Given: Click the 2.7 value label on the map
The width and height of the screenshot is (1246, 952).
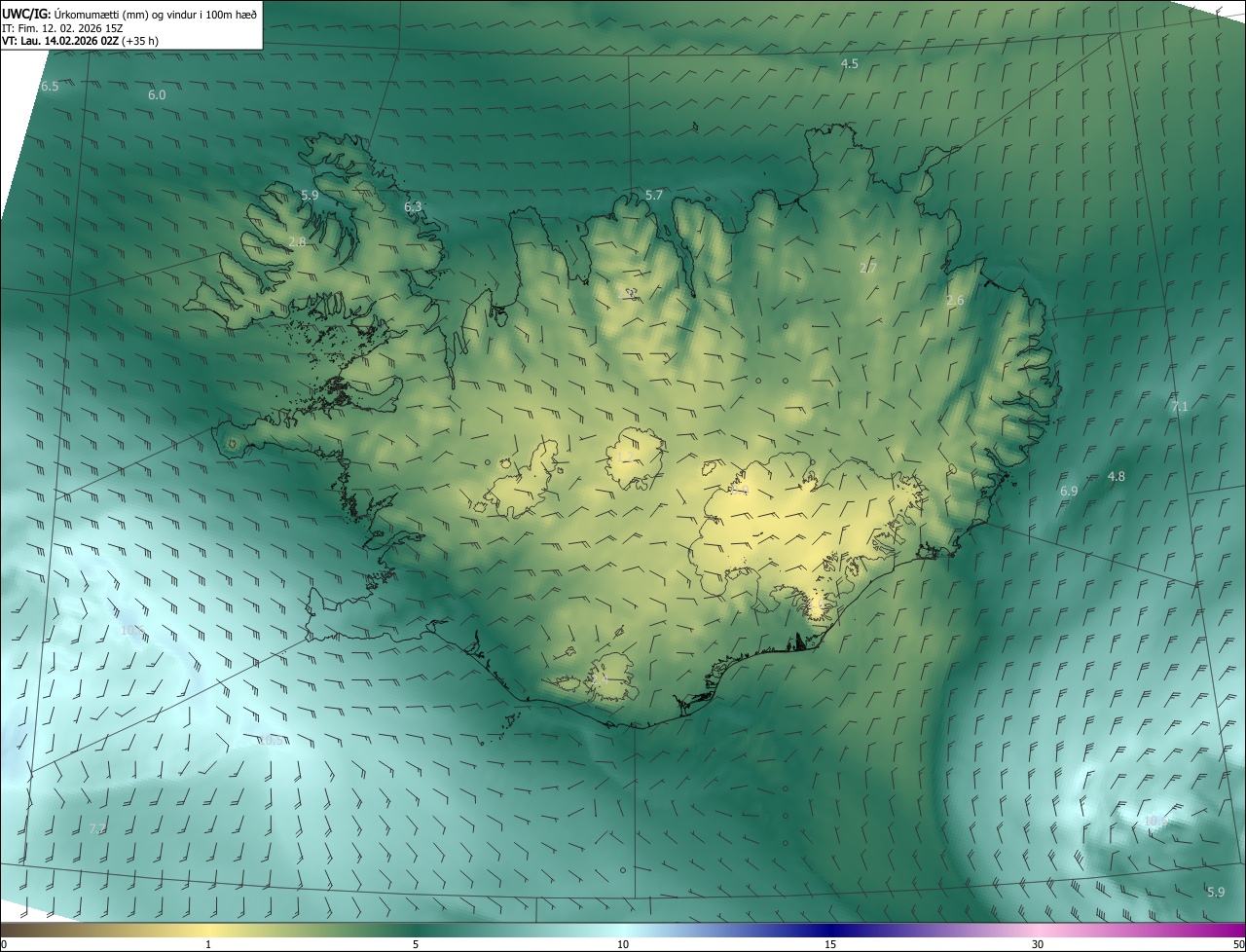Looking at the screenshot, I should tap(868, 268).
